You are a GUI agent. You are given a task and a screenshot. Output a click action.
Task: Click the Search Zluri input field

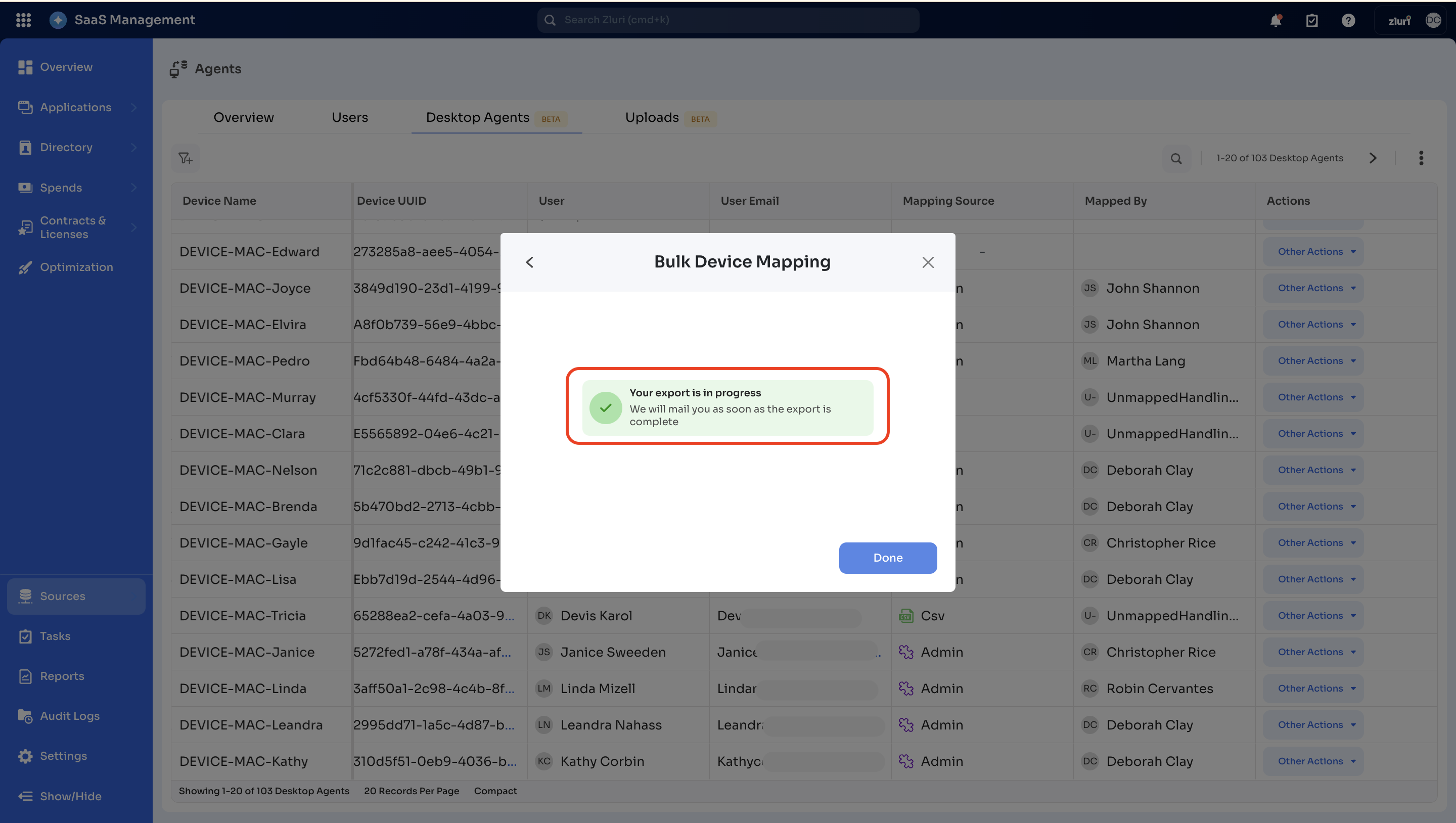click(729, 20)
